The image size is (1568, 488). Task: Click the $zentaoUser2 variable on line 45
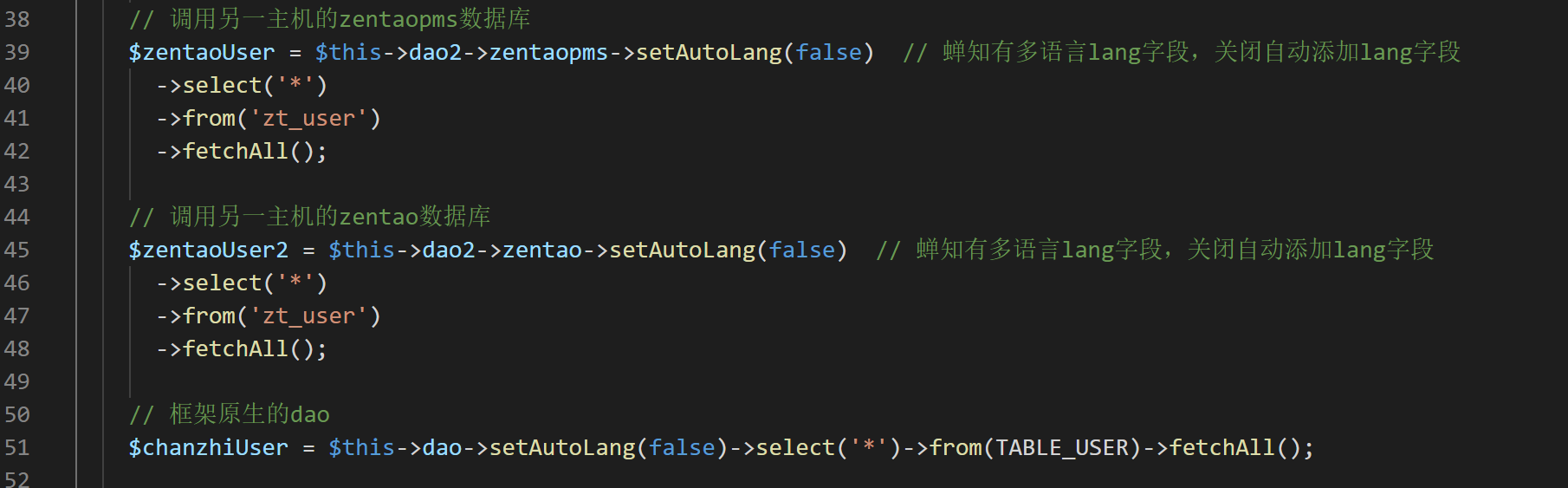[208, 250]
